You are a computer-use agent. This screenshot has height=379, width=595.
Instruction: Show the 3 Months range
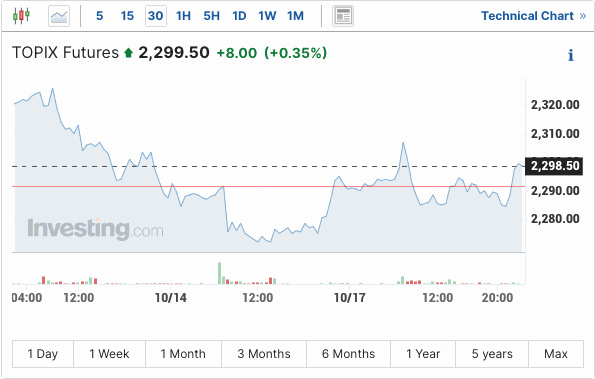264,354
